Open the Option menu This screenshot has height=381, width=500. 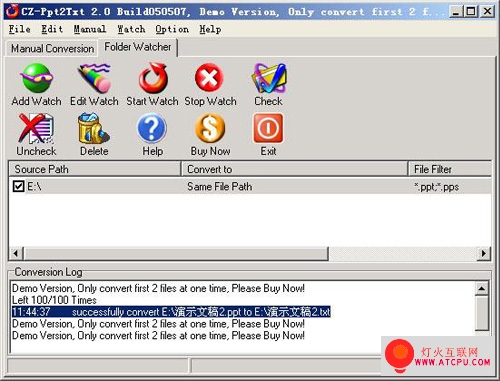click(172, 29)
